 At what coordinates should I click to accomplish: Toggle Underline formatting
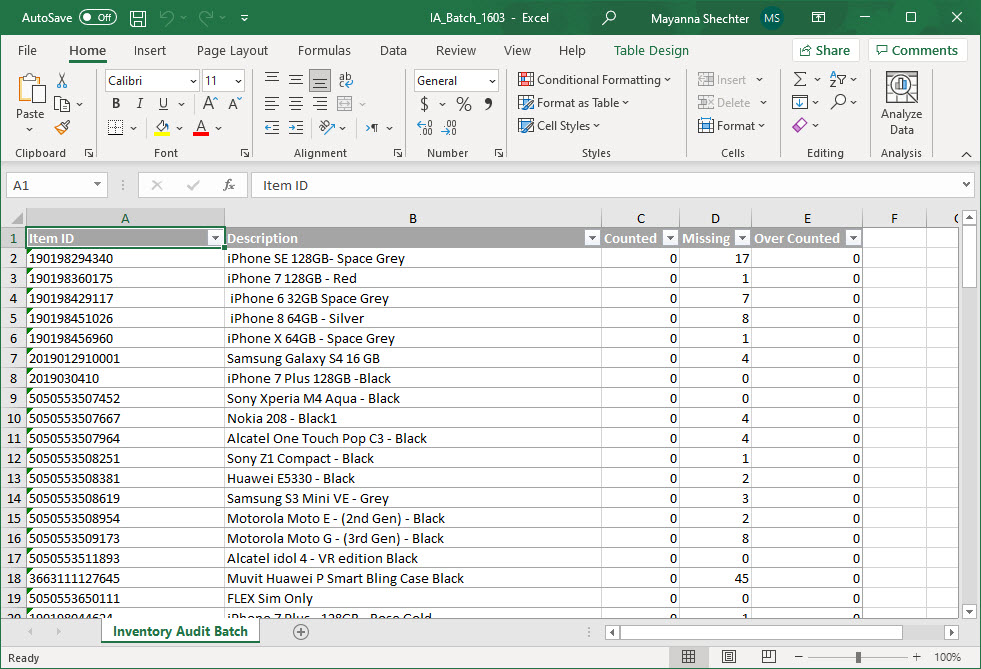tap(163, 104)
